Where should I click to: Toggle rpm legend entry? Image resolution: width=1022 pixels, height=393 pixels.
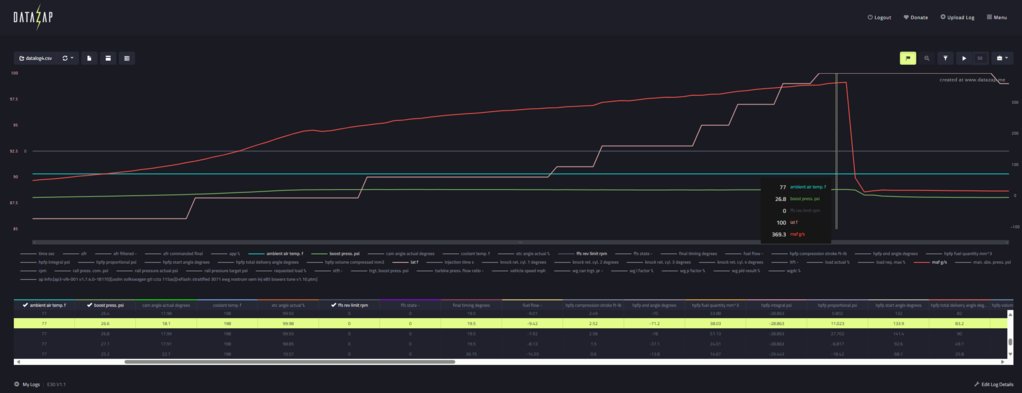coord(33,270)
